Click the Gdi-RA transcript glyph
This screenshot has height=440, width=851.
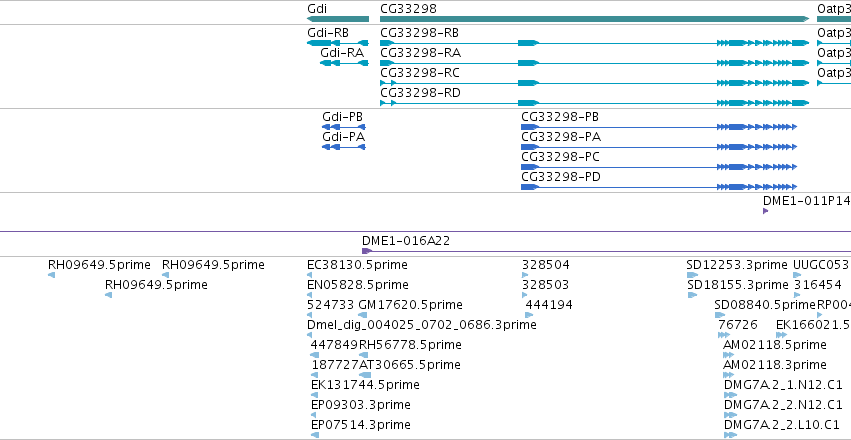(344, 63)
